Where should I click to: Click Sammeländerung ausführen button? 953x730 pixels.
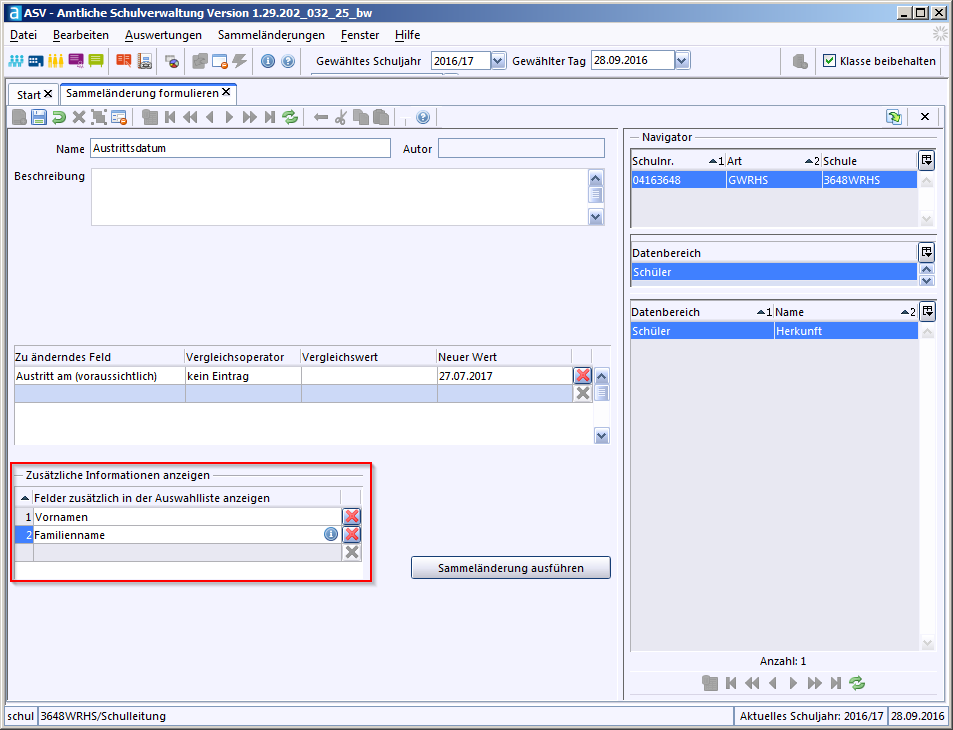[x=510, y=568]
